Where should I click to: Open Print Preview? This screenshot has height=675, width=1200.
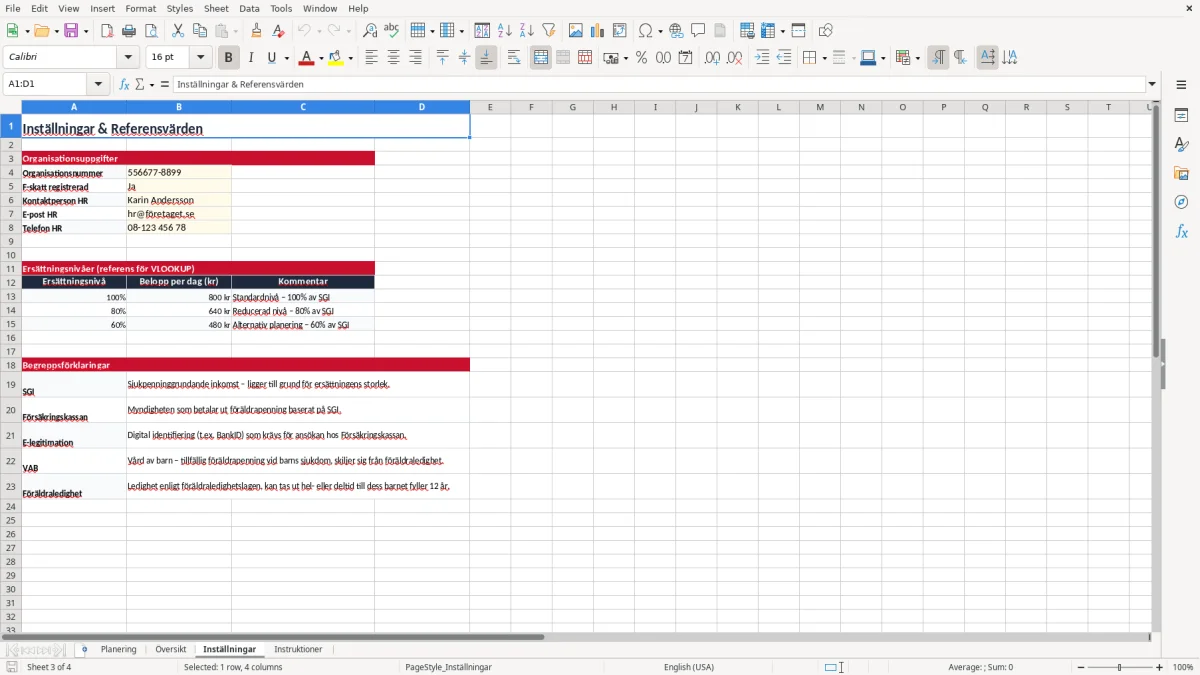click(x=151, y=31)
